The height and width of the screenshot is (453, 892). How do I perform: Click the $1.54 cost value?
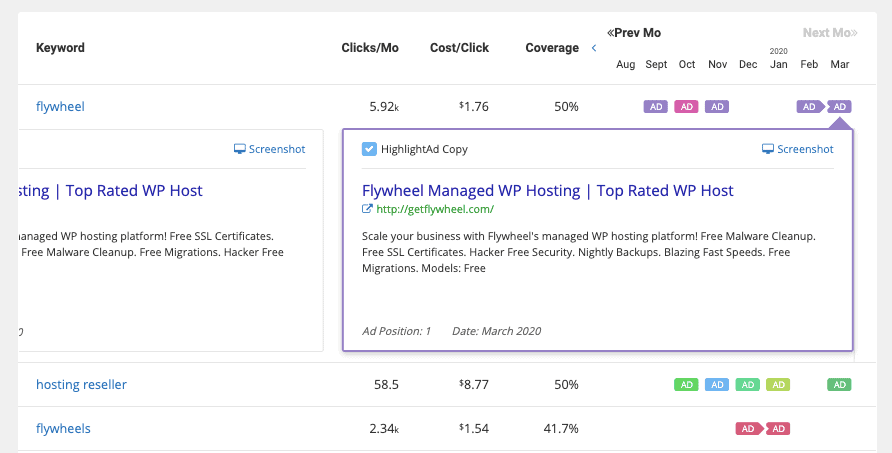(474, 429)
